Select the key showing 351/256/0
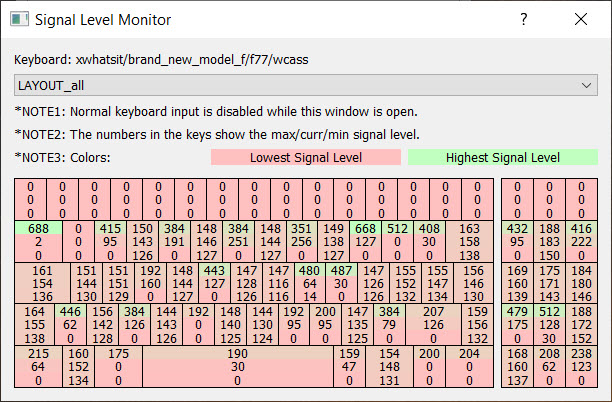This screenshot has height=402, width=612. (x=303, y=241)
